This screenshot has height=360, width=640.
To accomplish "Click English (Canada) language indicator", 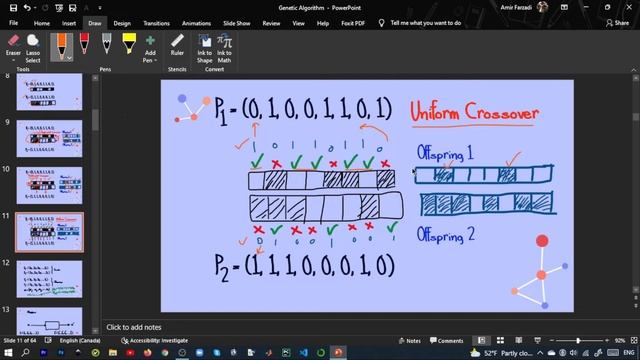I will 80,340.
